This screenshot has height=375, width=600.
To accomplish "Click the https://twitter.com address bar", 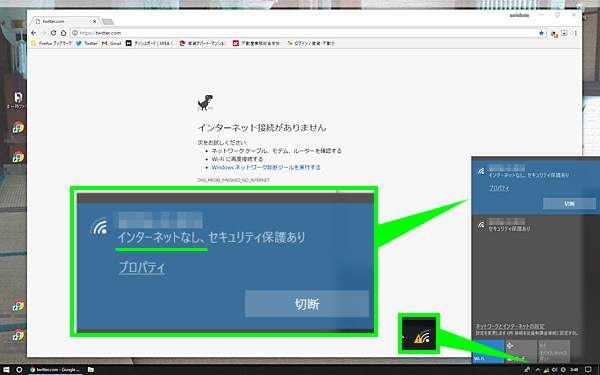I will click(x=306, y=33).
